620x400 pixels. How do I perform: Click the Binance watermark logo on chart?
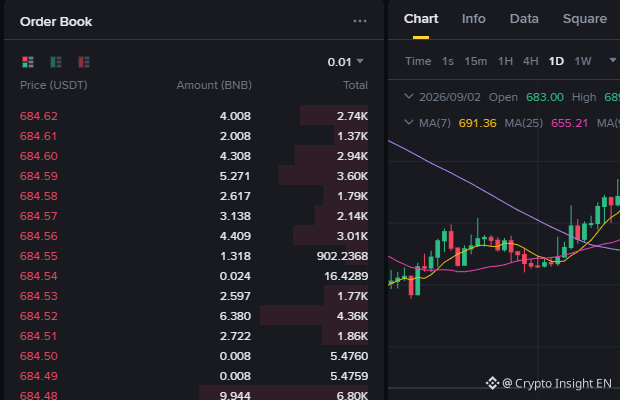click(492, 383)
